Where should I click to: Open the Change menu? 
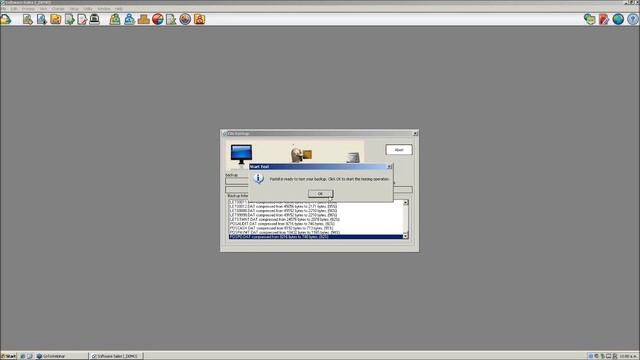[x=58, y=9]
